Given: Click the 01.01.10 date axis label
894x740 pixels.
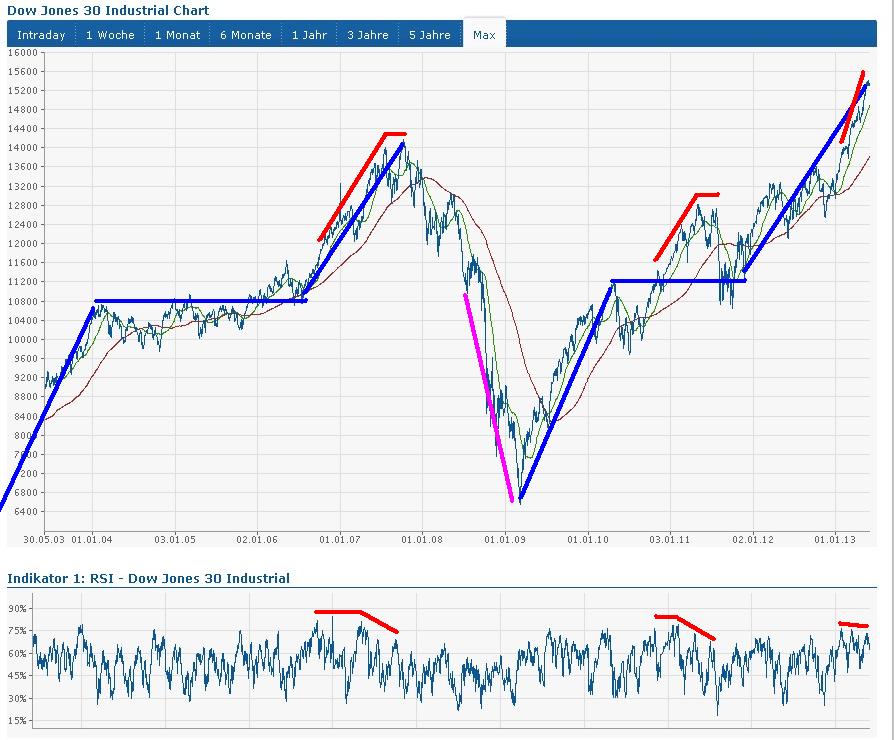Looking at the screenshot, I should [x=588, y=539].
